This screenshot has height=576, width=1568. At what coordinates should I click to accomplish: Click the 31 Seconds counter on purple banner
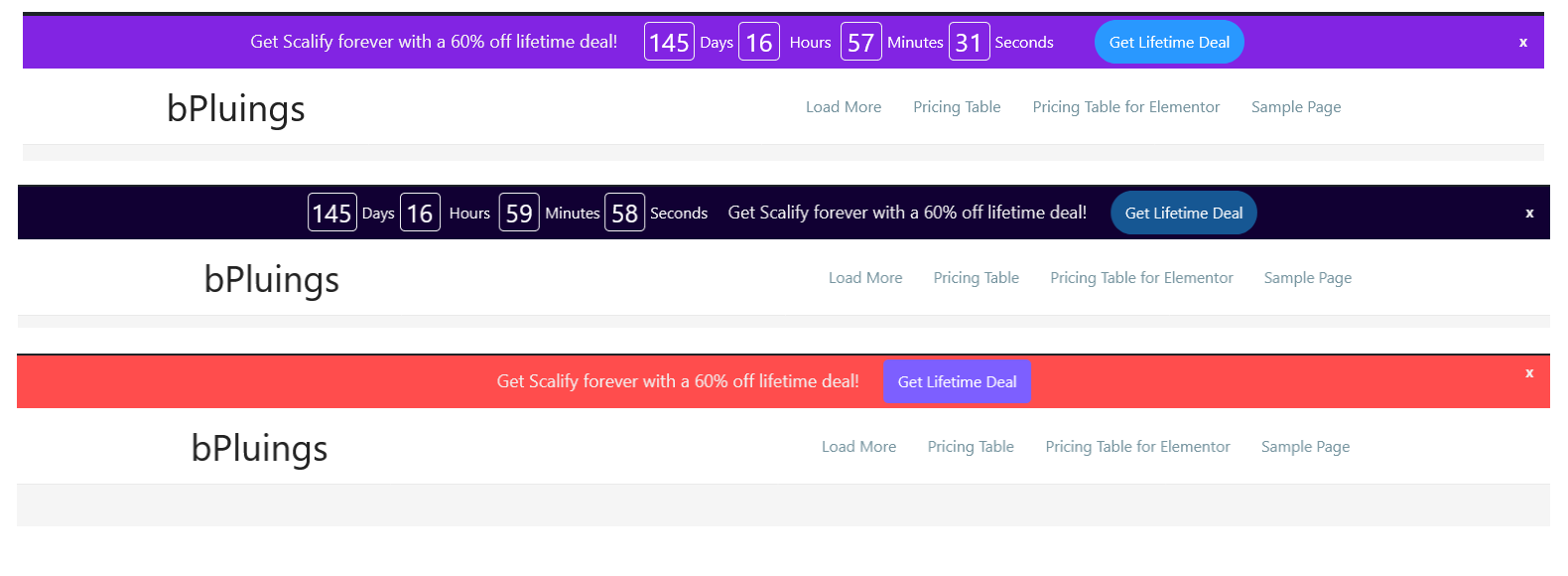click(969, 42)
